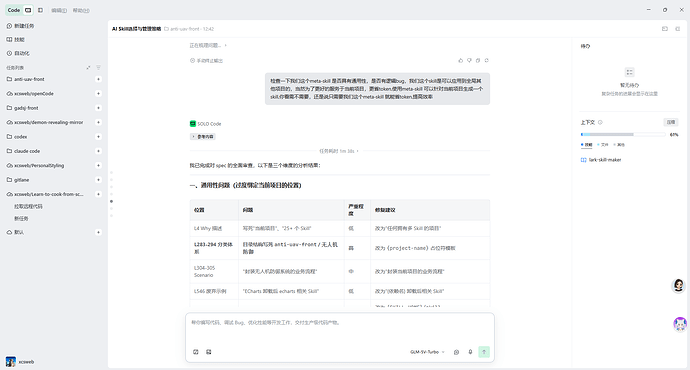Add task to Learn-to-cook project with plus
The image size is (690, 370).
coord(98,194)
